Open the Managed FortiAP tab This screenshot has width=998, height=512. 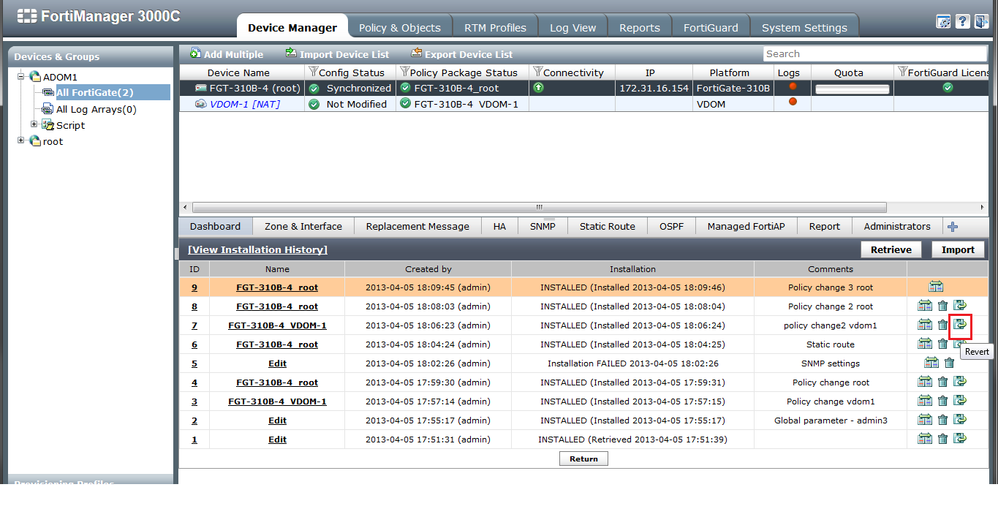tap(746, 226)
